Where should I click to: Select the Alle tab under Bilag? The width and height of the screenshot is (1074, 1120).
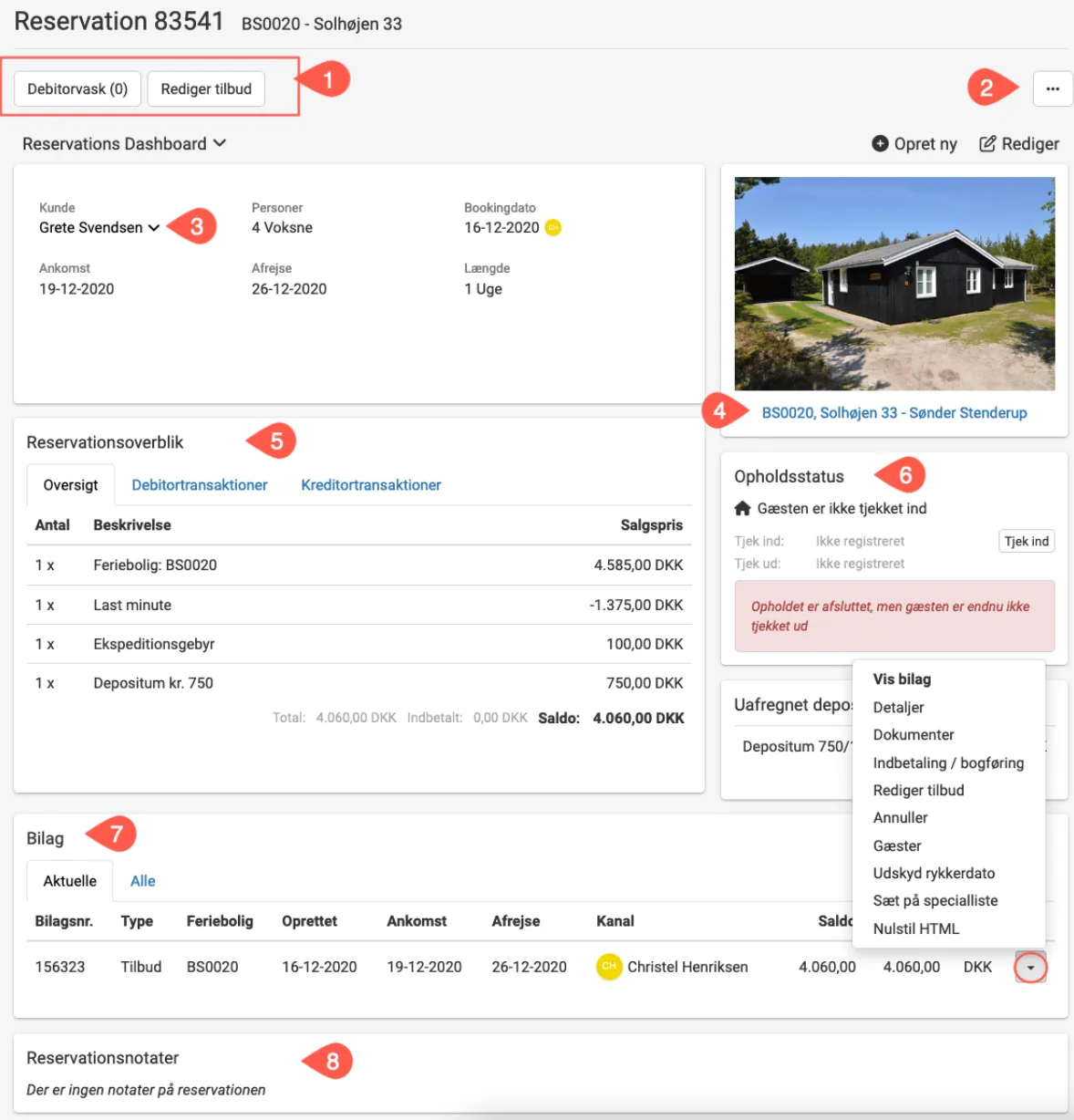[143, 881]
